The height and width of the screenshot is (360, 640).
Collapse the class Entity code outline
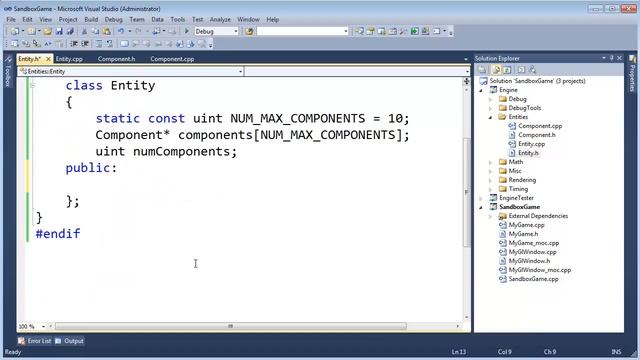pyautogui.click(x=33, y=85)
